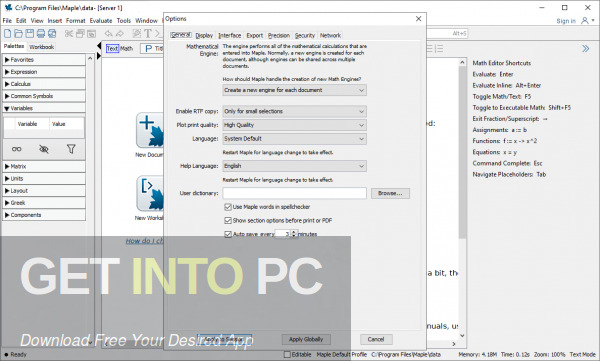Image resolution: width=600 pixels, height=361 pixels.
Task: Expand the Calculus palette
Action: pyautogui.click(x=44, y=84)
